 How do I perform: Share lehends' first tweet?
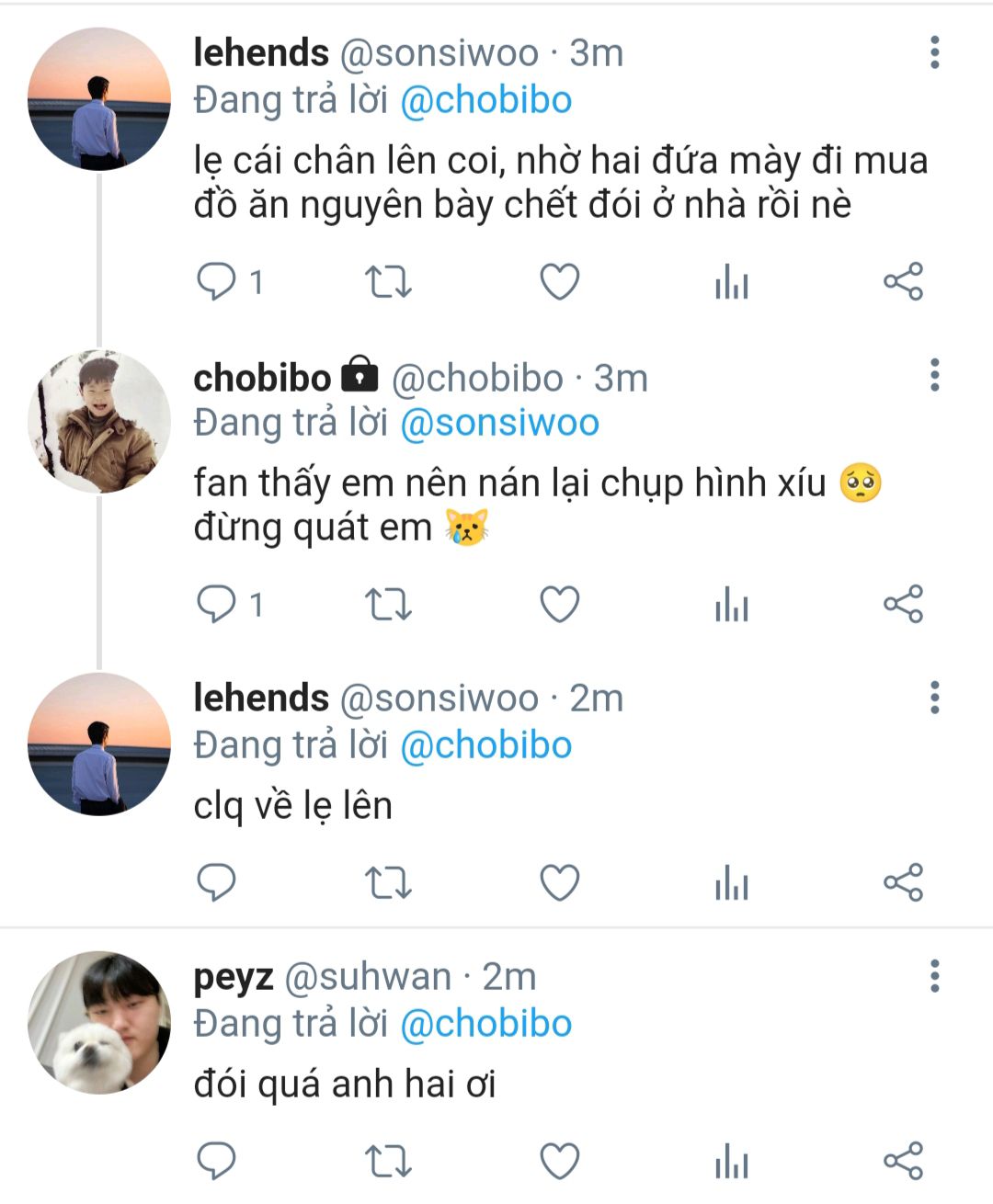click(x=903, y=281)
